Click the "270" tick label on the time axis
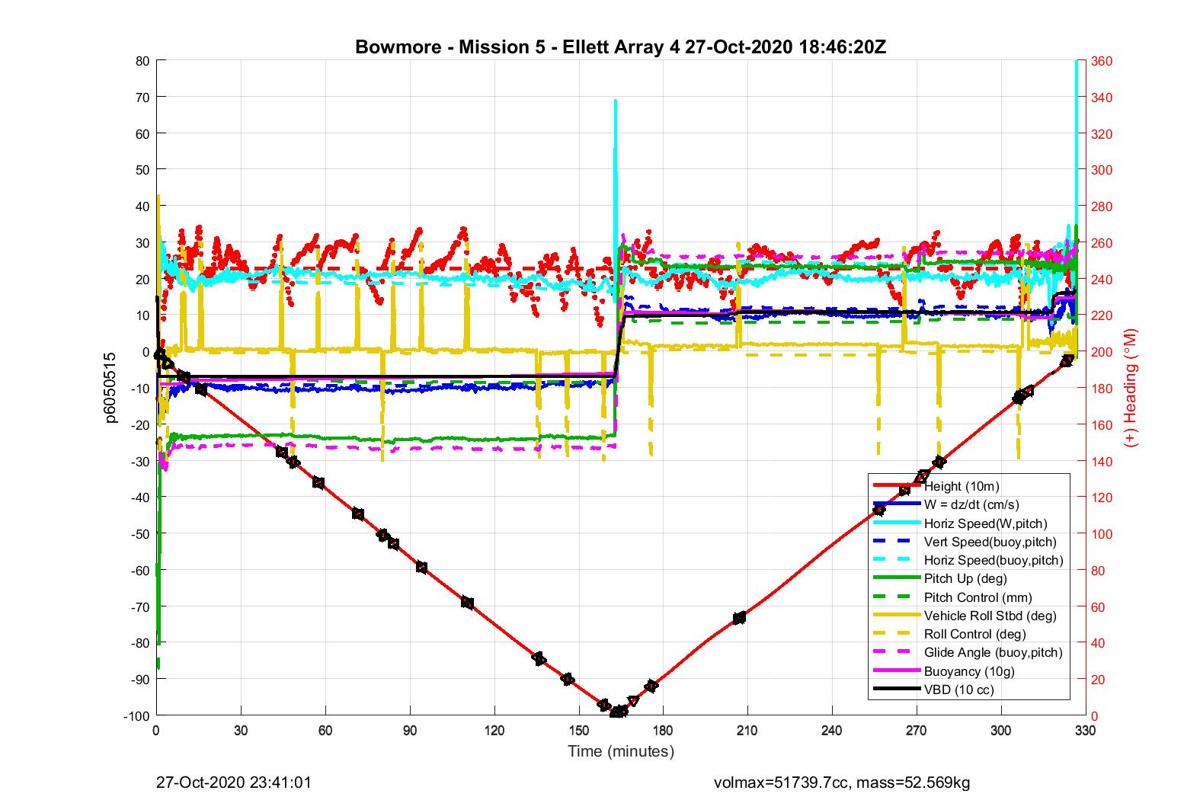The height and width of the screenshot is (804, 1200). (x=916, y=731)
